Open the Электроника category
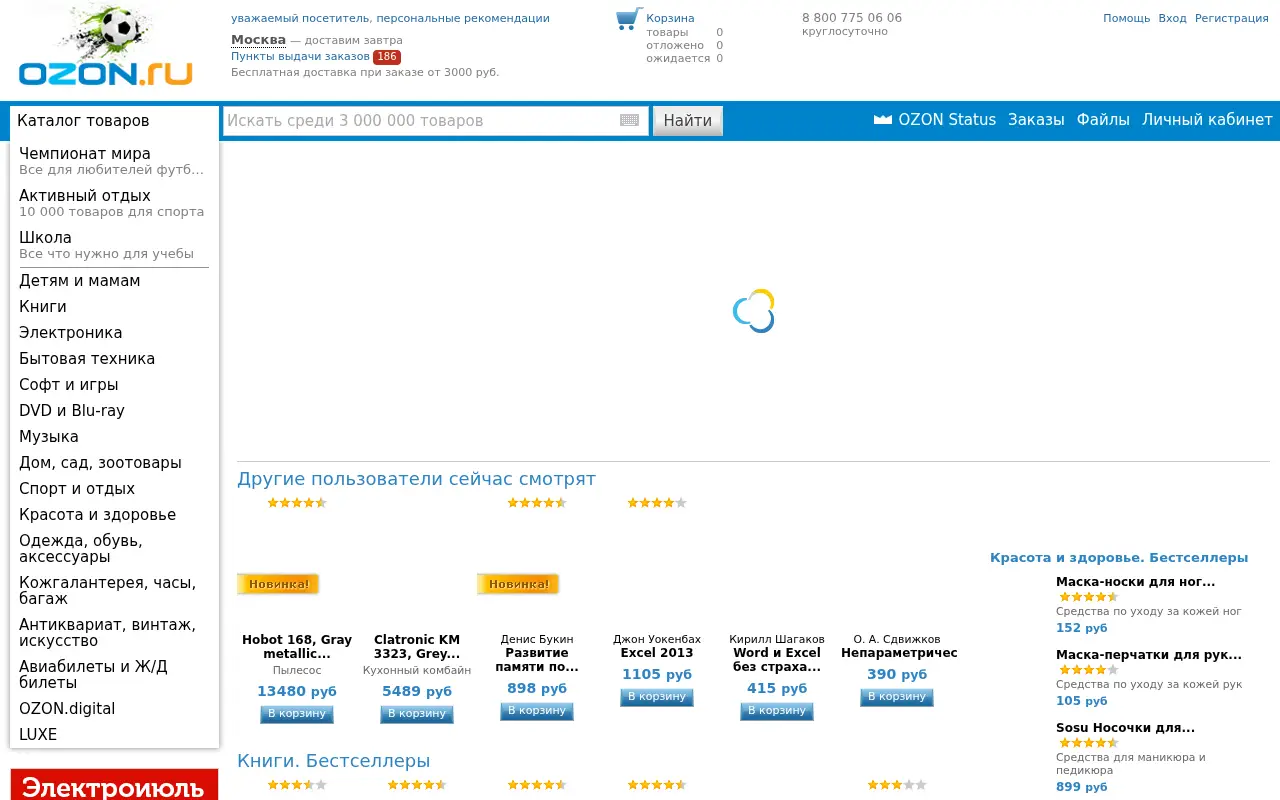1280x800 pixels. [71, 333]
